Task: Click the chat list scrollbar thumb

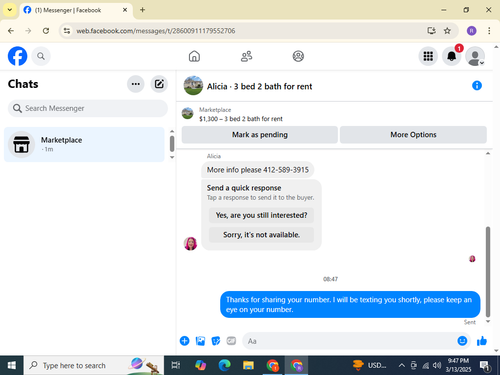Action: click(x=172, y=144)
